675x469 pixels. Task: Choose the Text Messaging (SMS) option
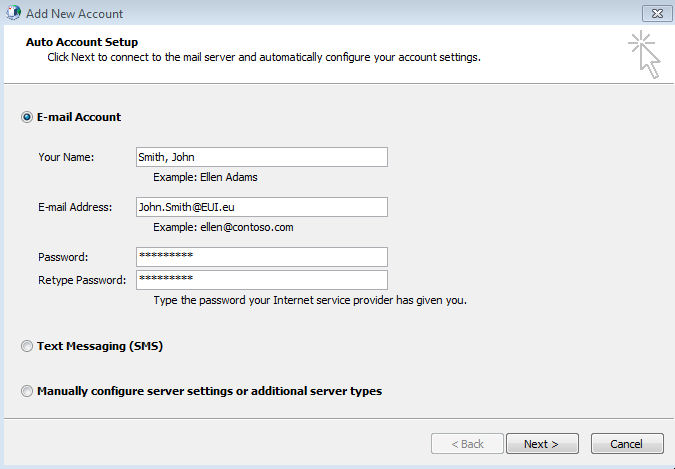click(x=27, y=346)
